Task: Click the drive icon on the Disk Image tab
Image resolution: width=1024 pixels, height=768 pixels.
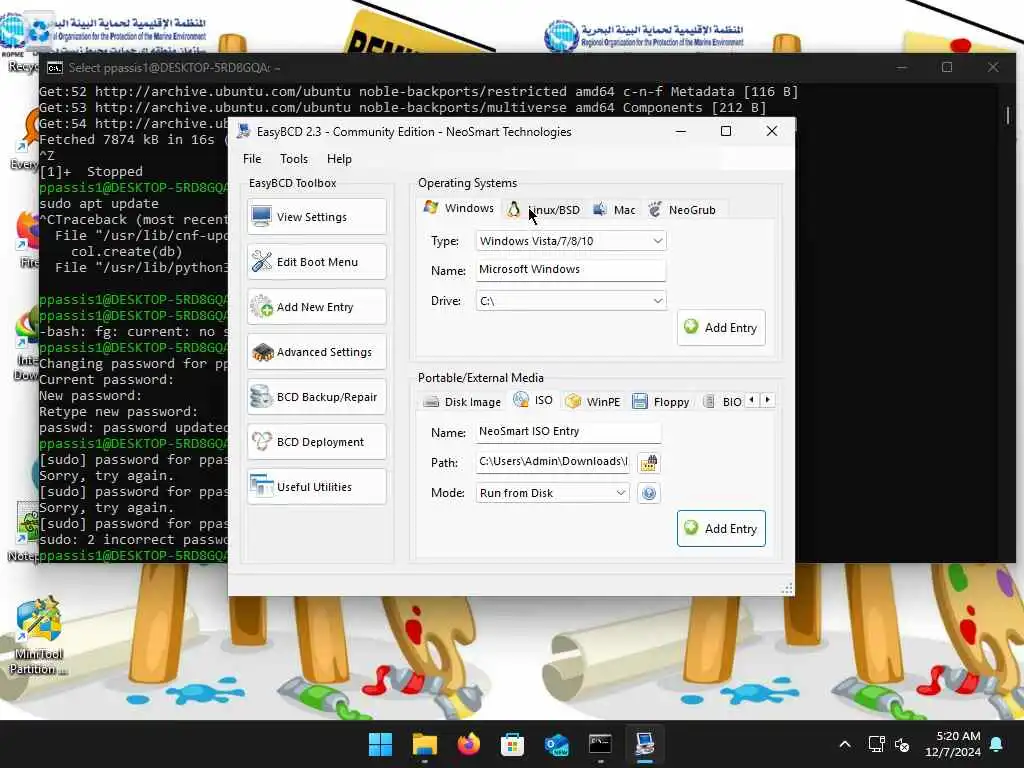Action: [431, 402]
